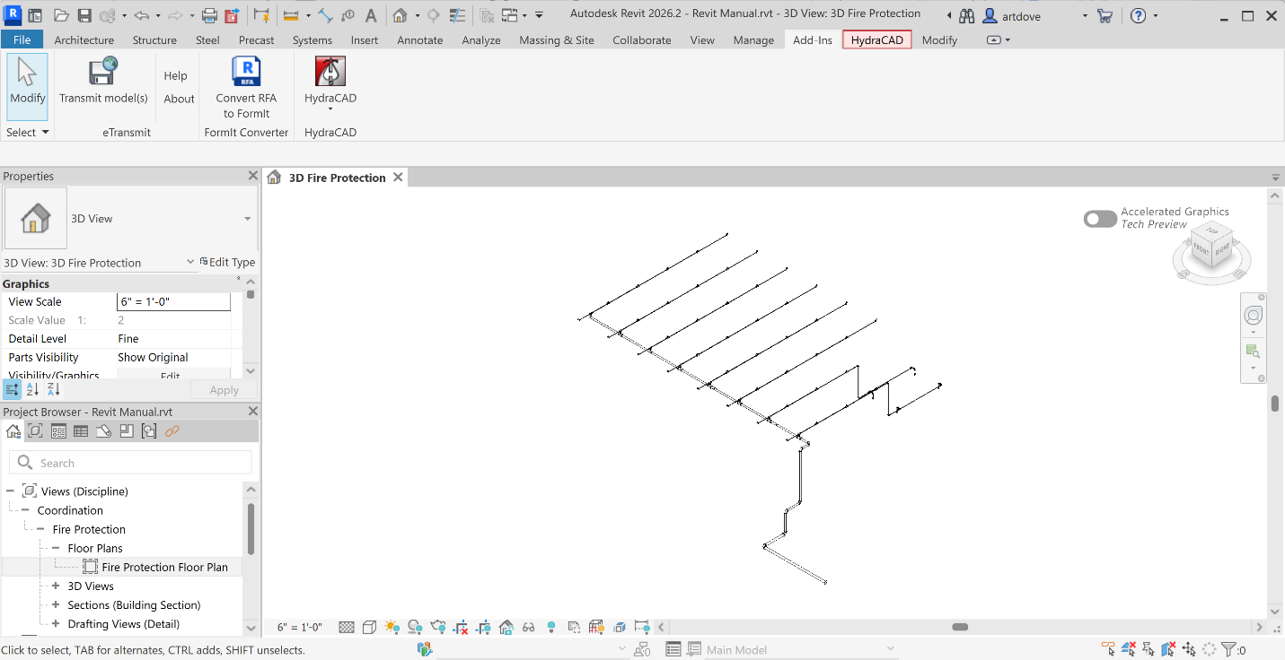Toggle Drag Elements on Selection icon
The height and width of the screenshot is (660, 1285).
tap(1189, 649)
